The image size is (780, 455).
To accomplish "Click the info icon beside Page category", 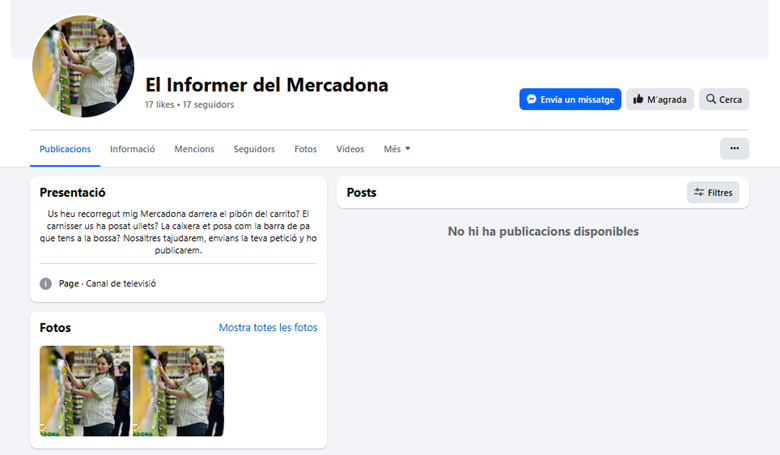I will point(46,283).
